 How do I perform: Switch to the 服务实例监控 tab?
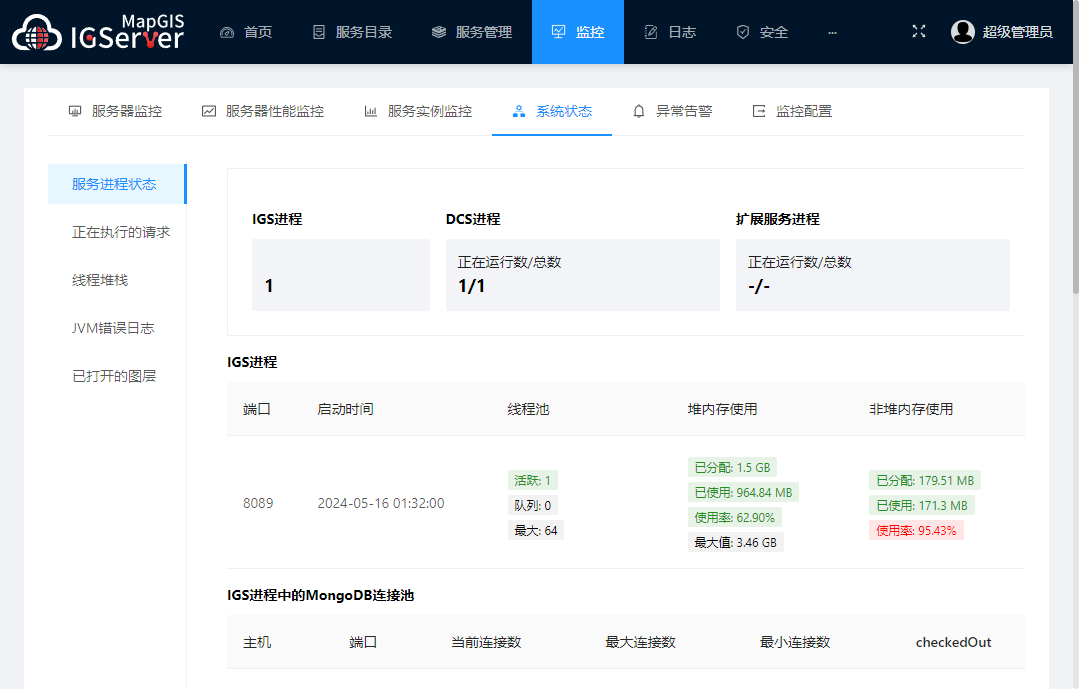(x=418, y=111)
